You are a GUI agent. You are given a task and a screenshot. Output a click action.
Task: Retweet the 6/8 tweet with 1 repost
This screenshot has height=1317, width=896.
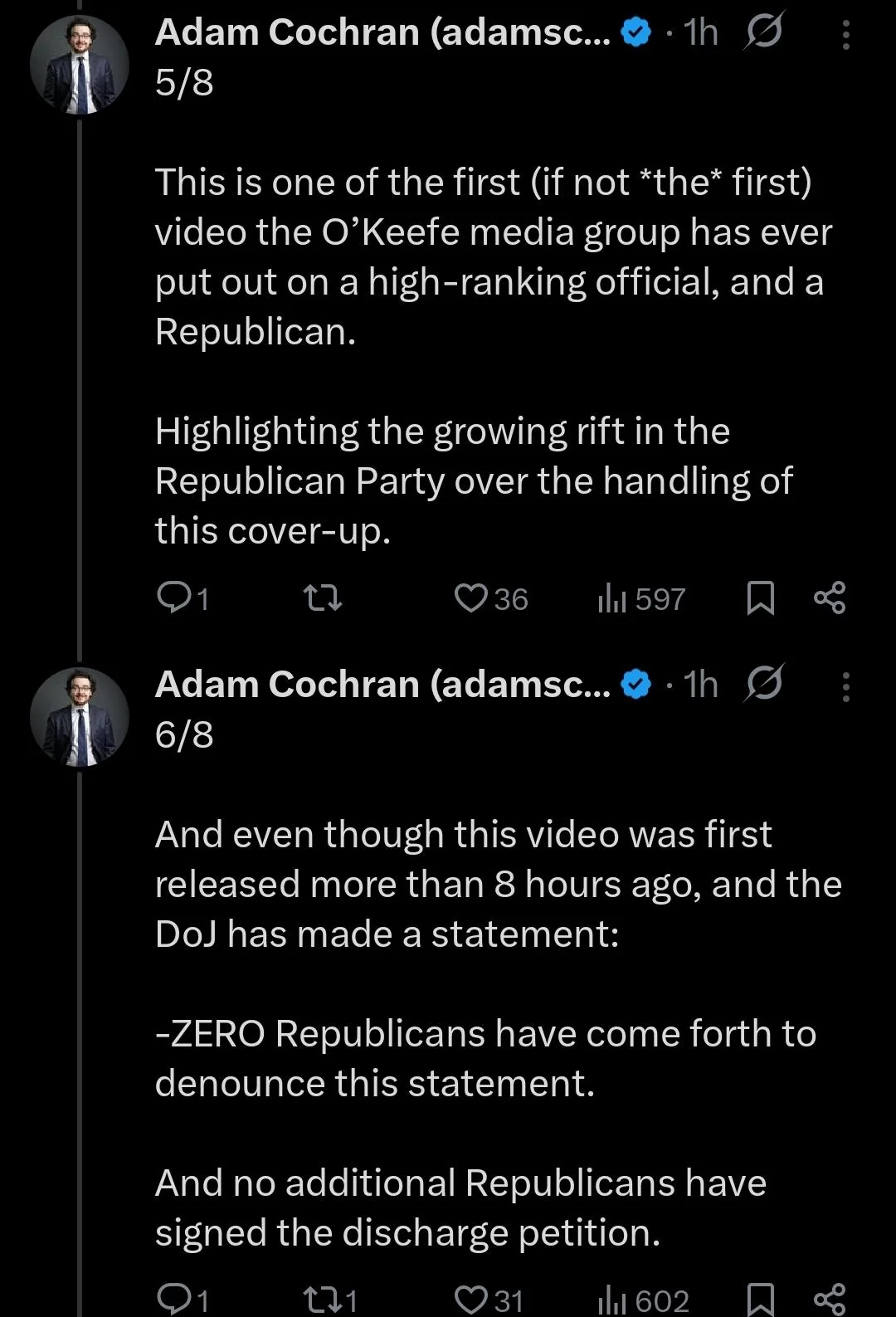pyautogui.click(x=322, y=1299)
